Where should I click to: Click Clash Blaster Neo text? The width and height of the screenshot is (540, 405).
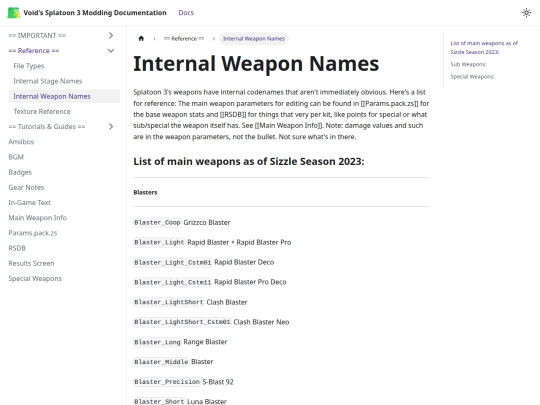tap(261, 322)
